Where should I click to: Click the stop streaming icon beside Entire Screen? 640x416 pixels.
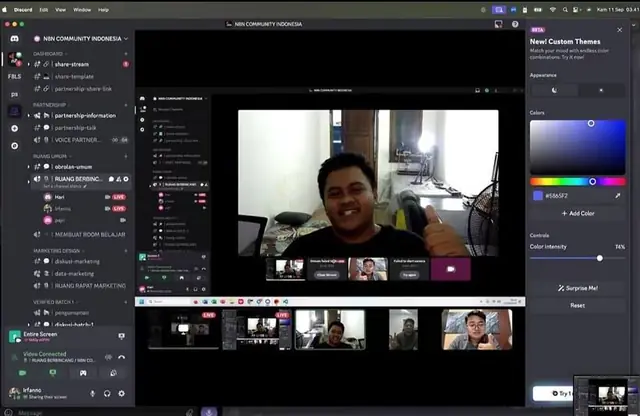121,336
